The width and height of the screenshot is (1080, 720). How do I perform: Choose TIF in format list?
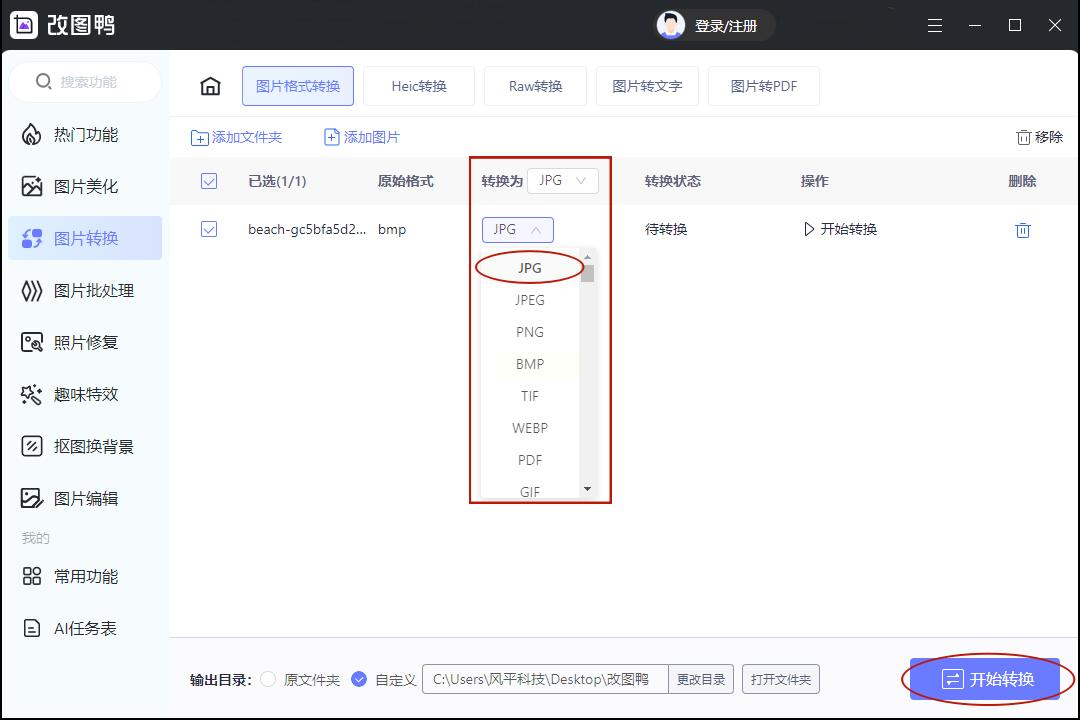pos(530,396)
